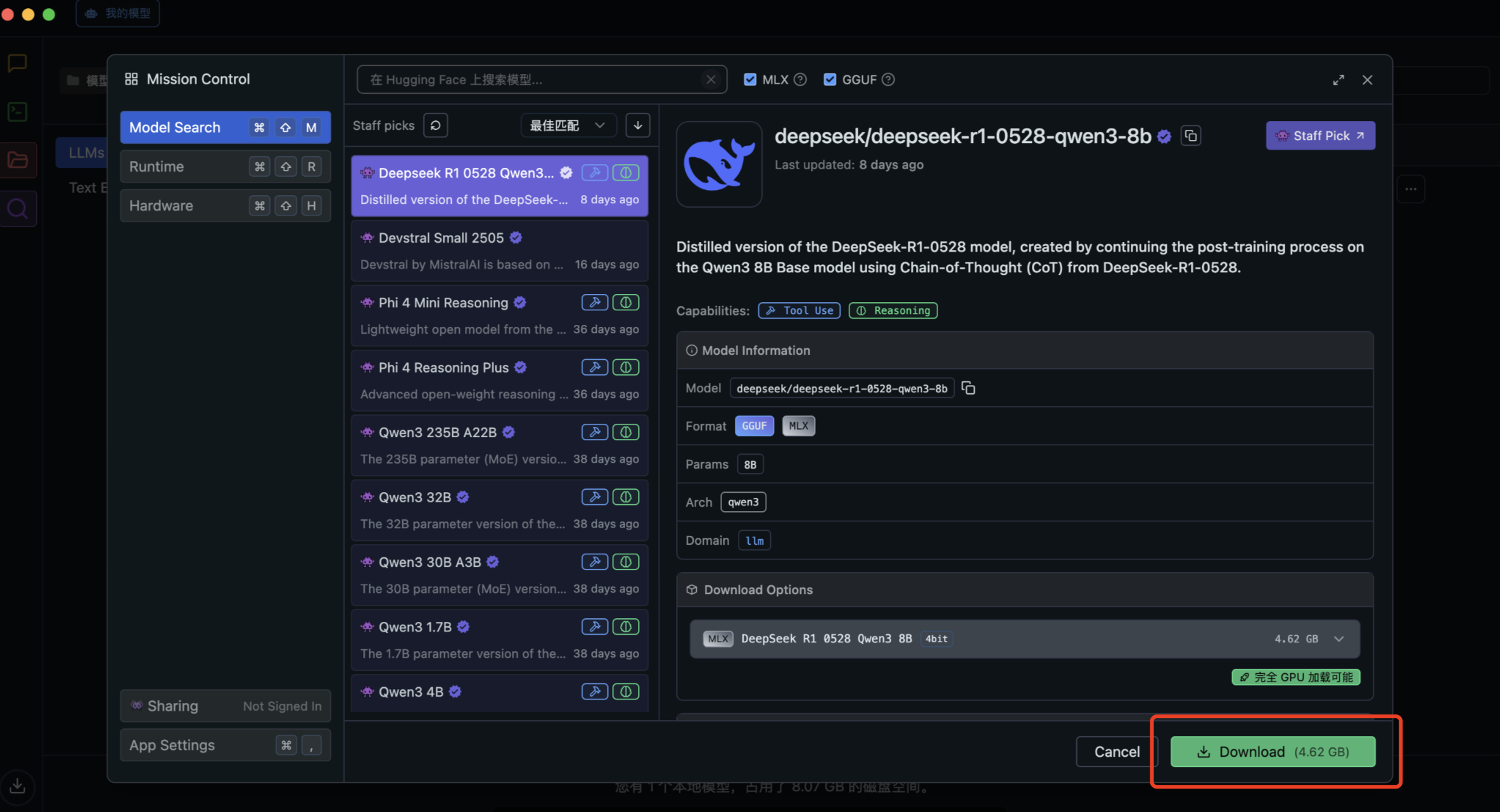This screenshot has width=1500, height=812.
Task: Expand the Download Options section header
Action: 758,590
